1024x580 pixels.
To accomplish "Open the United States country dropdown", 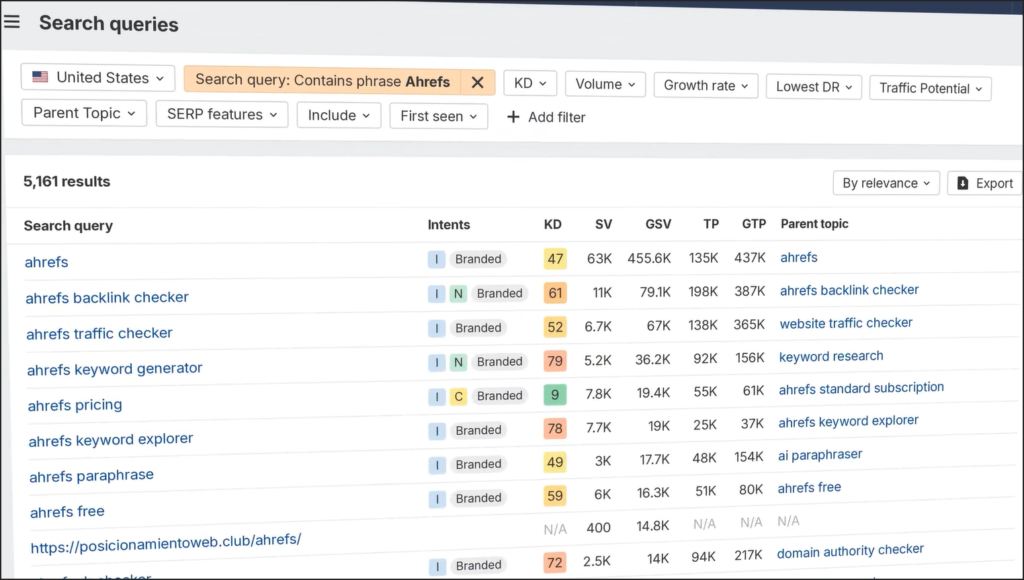I will coord(98,78).
